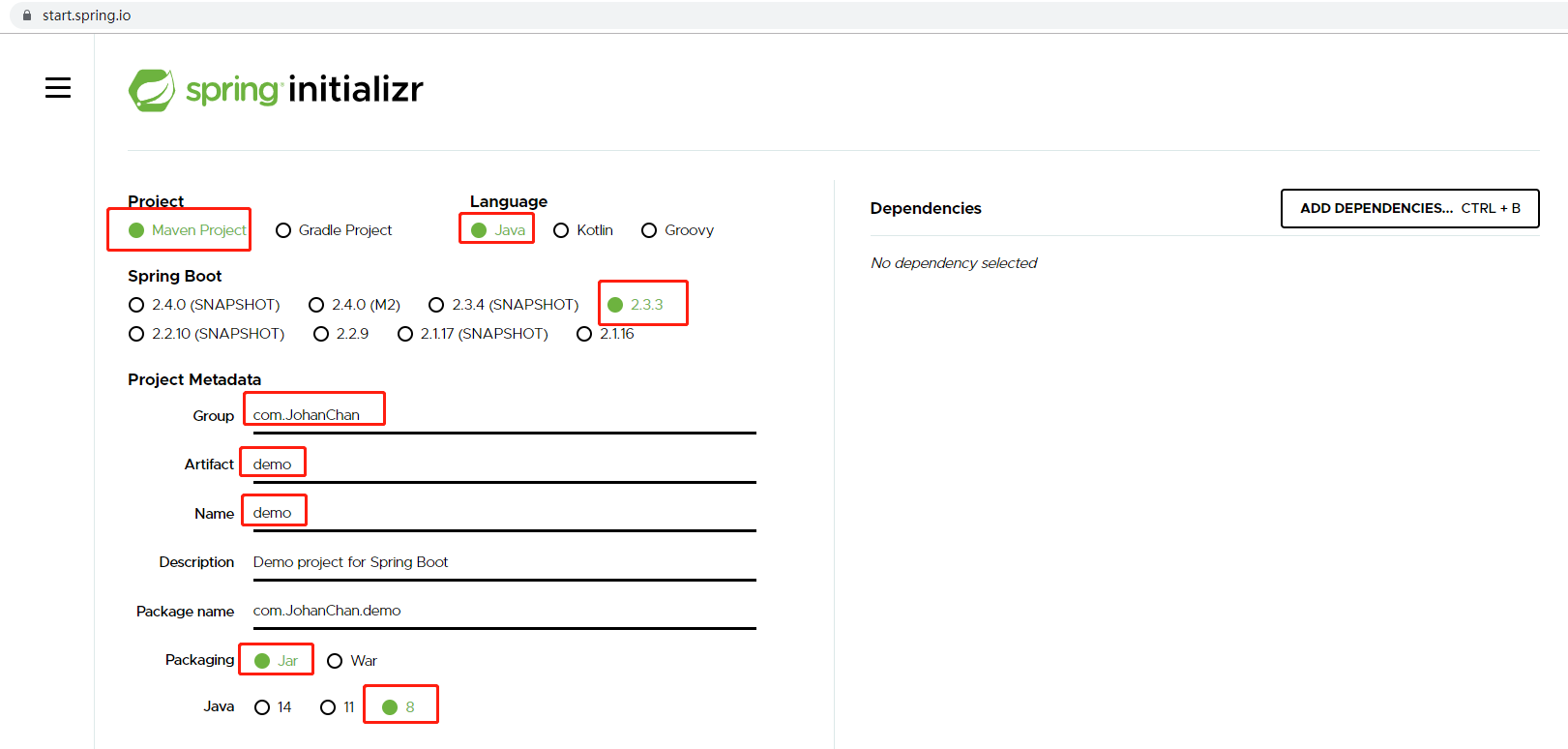Choose Kotlin as language
Viewport: 1568px width, 749px height.
point(583,230)
